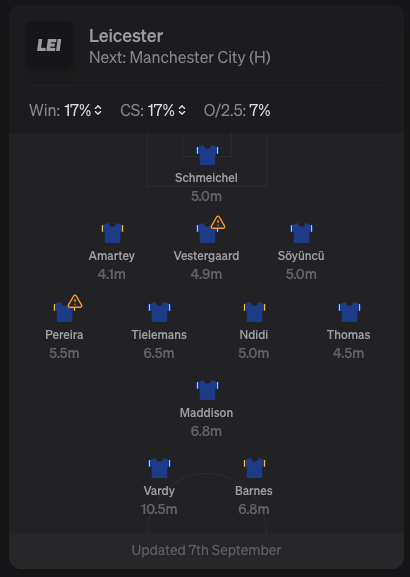This screenshot has height=577, width=410.
Task: Select Thomas' shirt icon
Action: click(349, 312)
